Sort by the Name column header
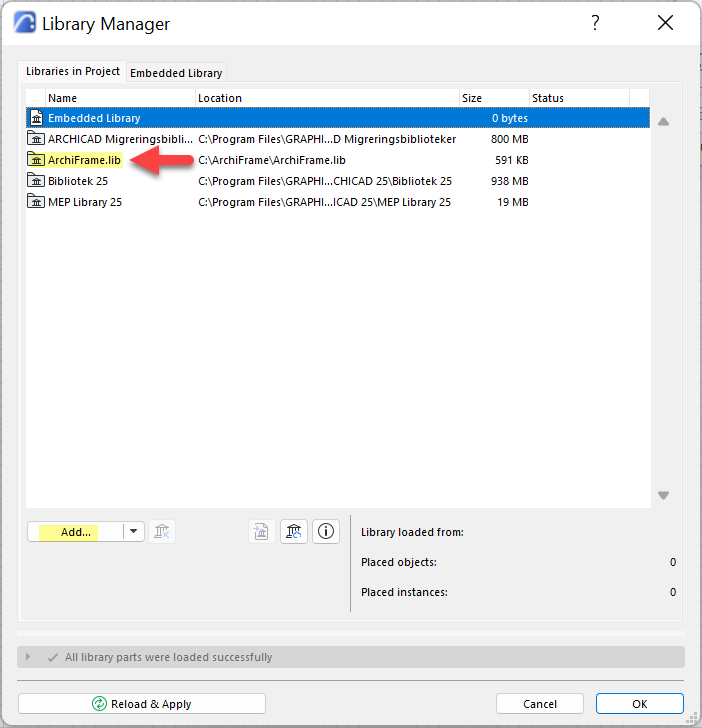 pos(120,98)
